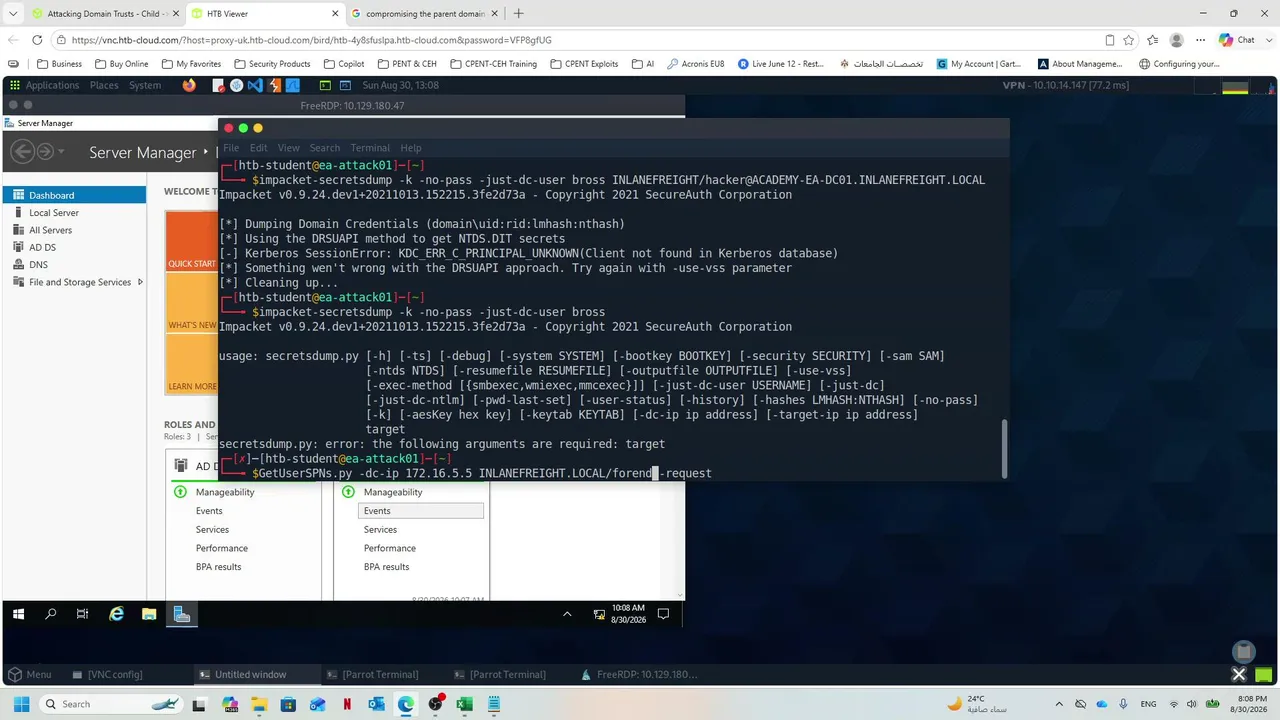Open Action Center on remote server taskbar
The width and height of the screenshot is (1280, 720).
pos(665,614)
